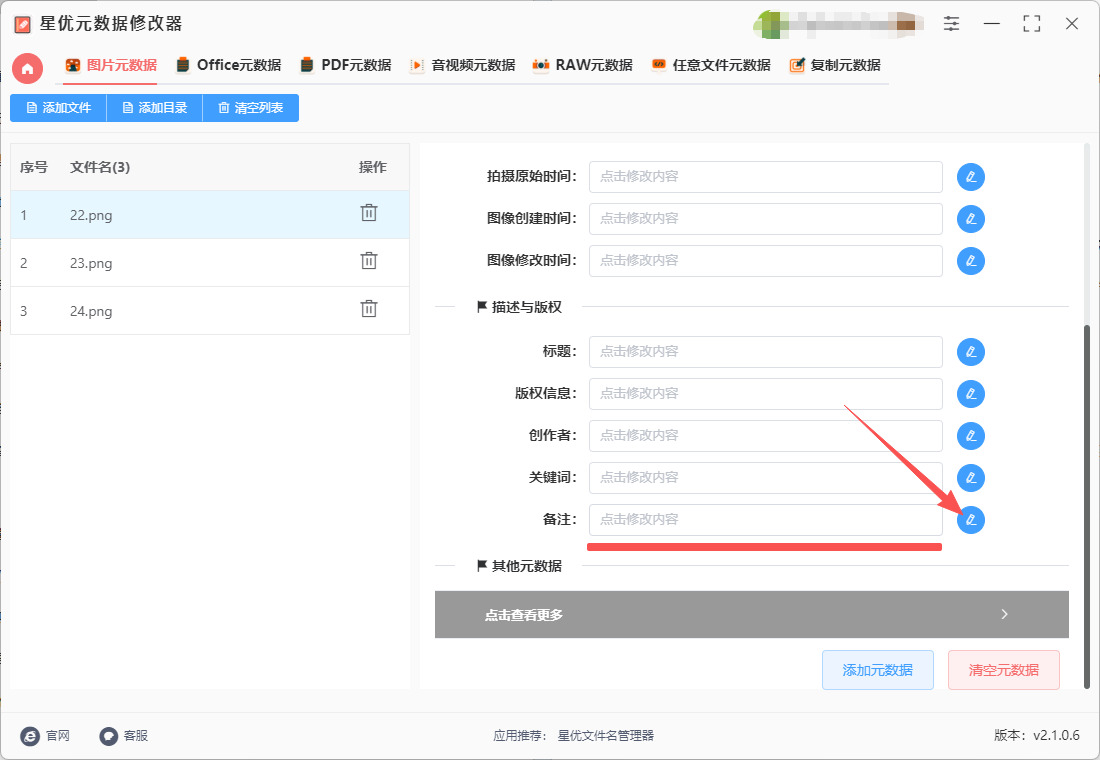Click the edit icon next to 备注
The image size is (1100, 760).
click(x=971, y=520)
